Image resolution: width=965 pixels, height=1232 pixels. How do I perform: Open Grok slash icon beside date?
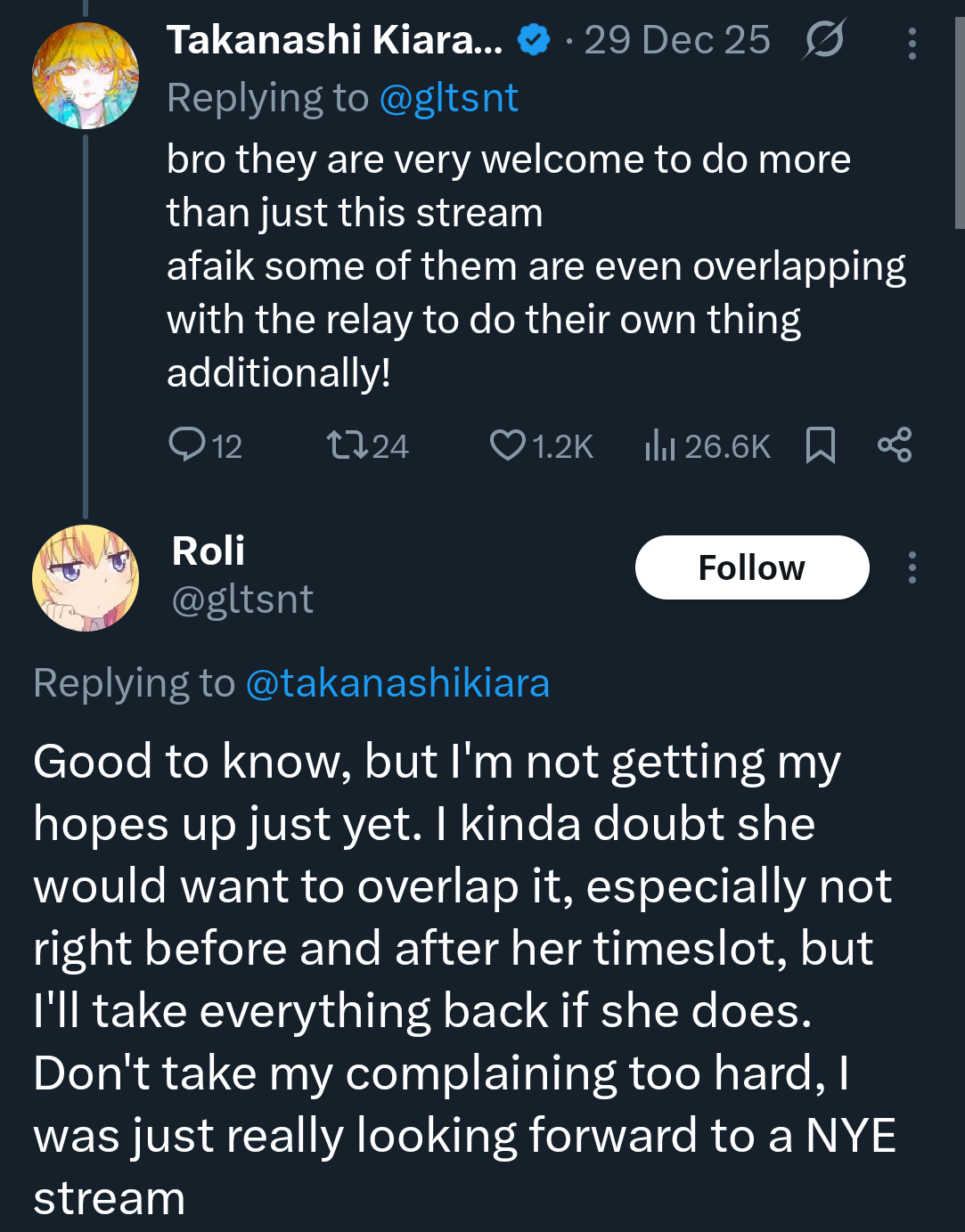click(823, 40)
